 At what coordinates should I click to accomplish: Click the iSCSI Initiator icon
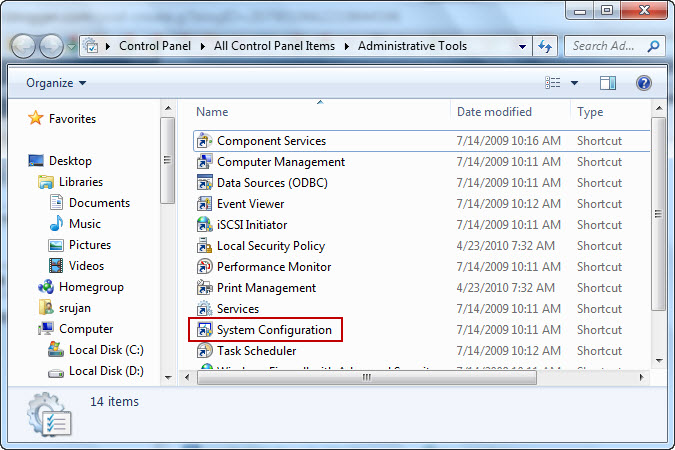(x=204, y=225)
